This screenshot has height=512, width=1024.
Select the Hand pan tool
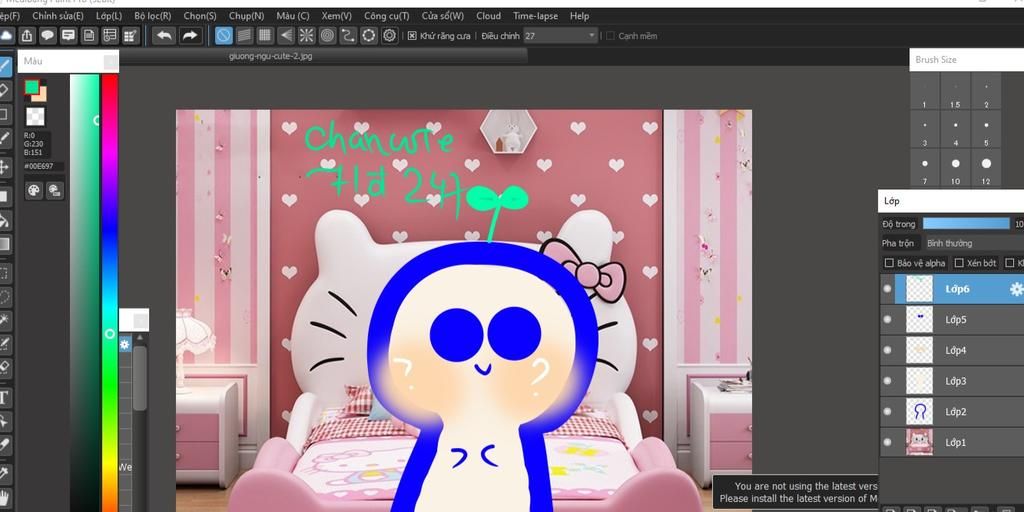point(4,497)
